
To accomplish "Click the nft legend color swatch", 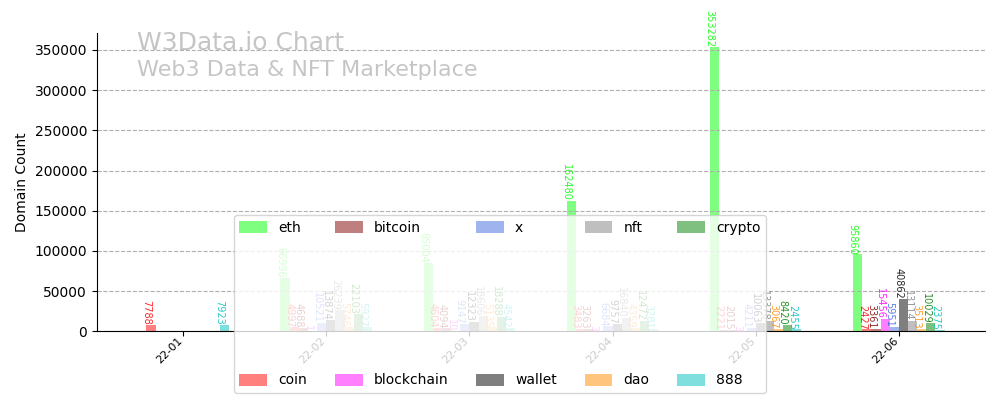I will tap(599, 228).
